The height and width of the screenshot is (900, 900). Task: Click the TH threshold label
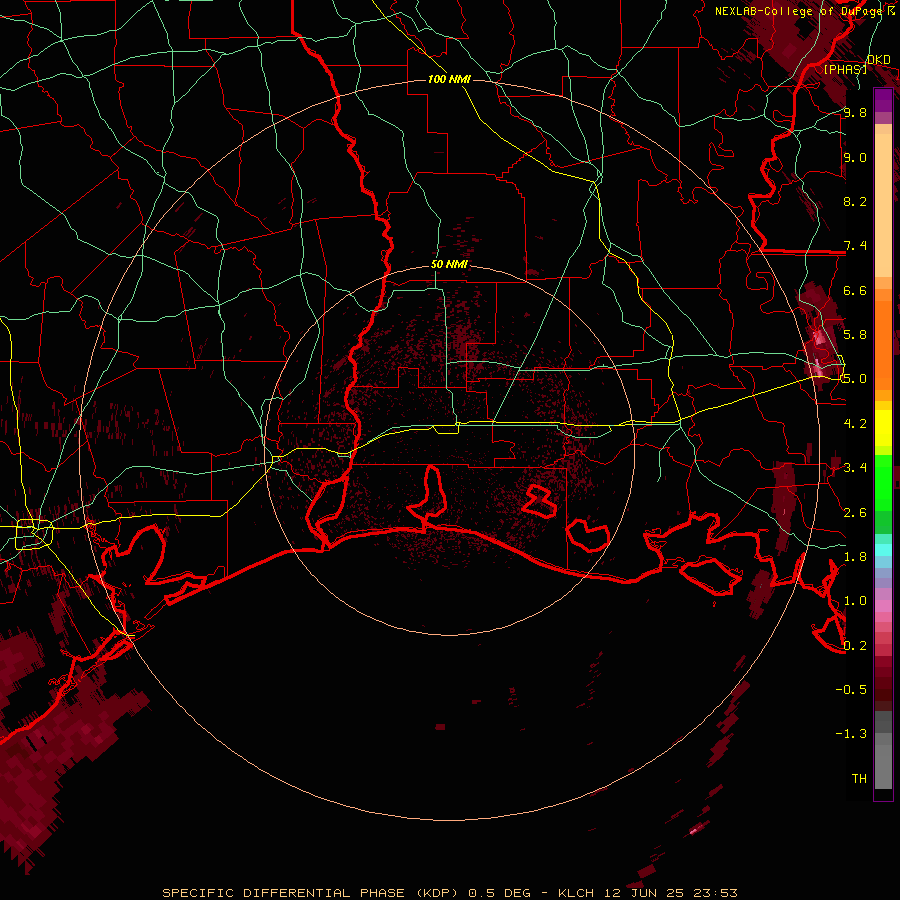[859, 778]
